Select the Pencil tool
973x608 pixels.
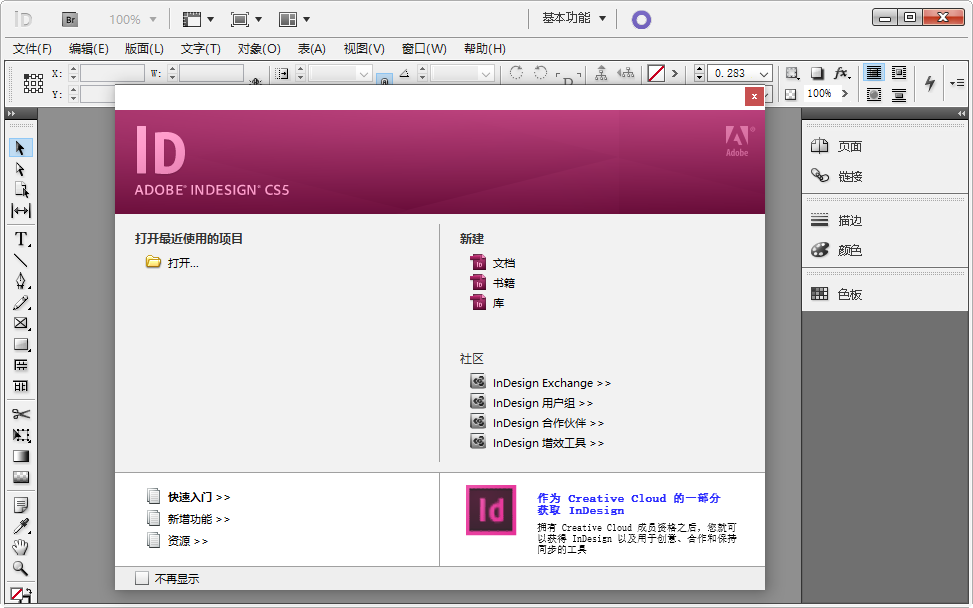pyautogui.click(x=20, y=302)
